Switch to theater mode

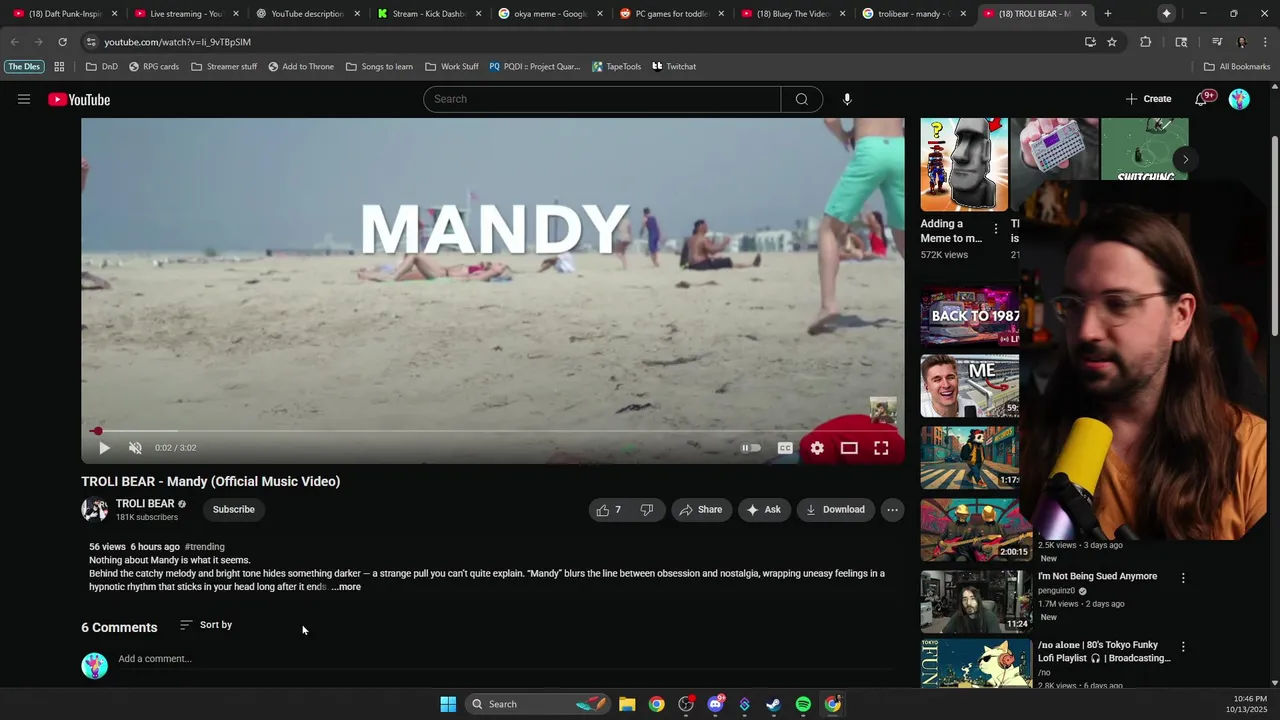(849, 448)
